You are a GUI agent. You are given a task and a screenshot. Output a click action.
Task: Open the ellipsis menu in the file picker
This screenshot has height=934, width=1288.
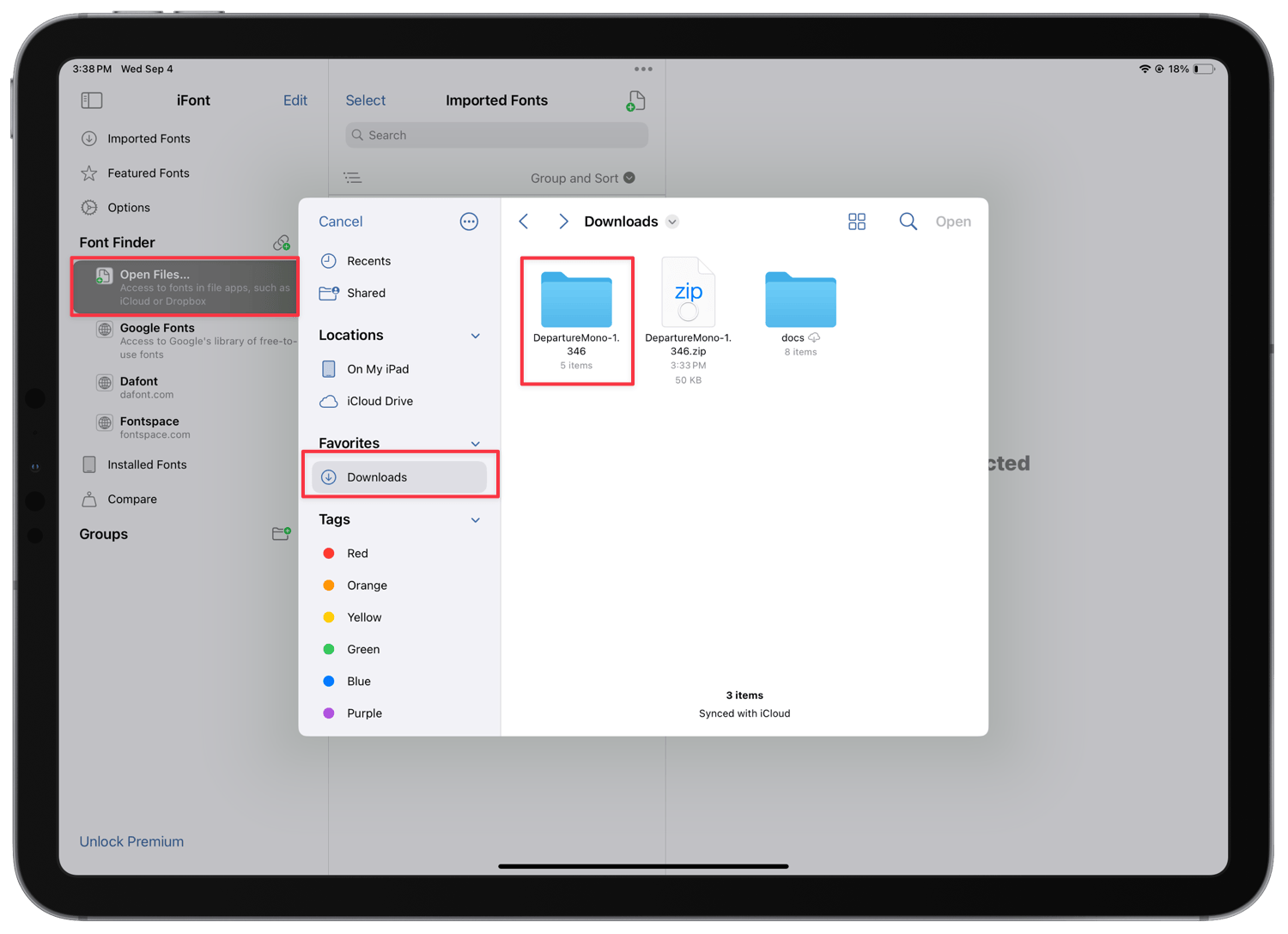(469, 221)
